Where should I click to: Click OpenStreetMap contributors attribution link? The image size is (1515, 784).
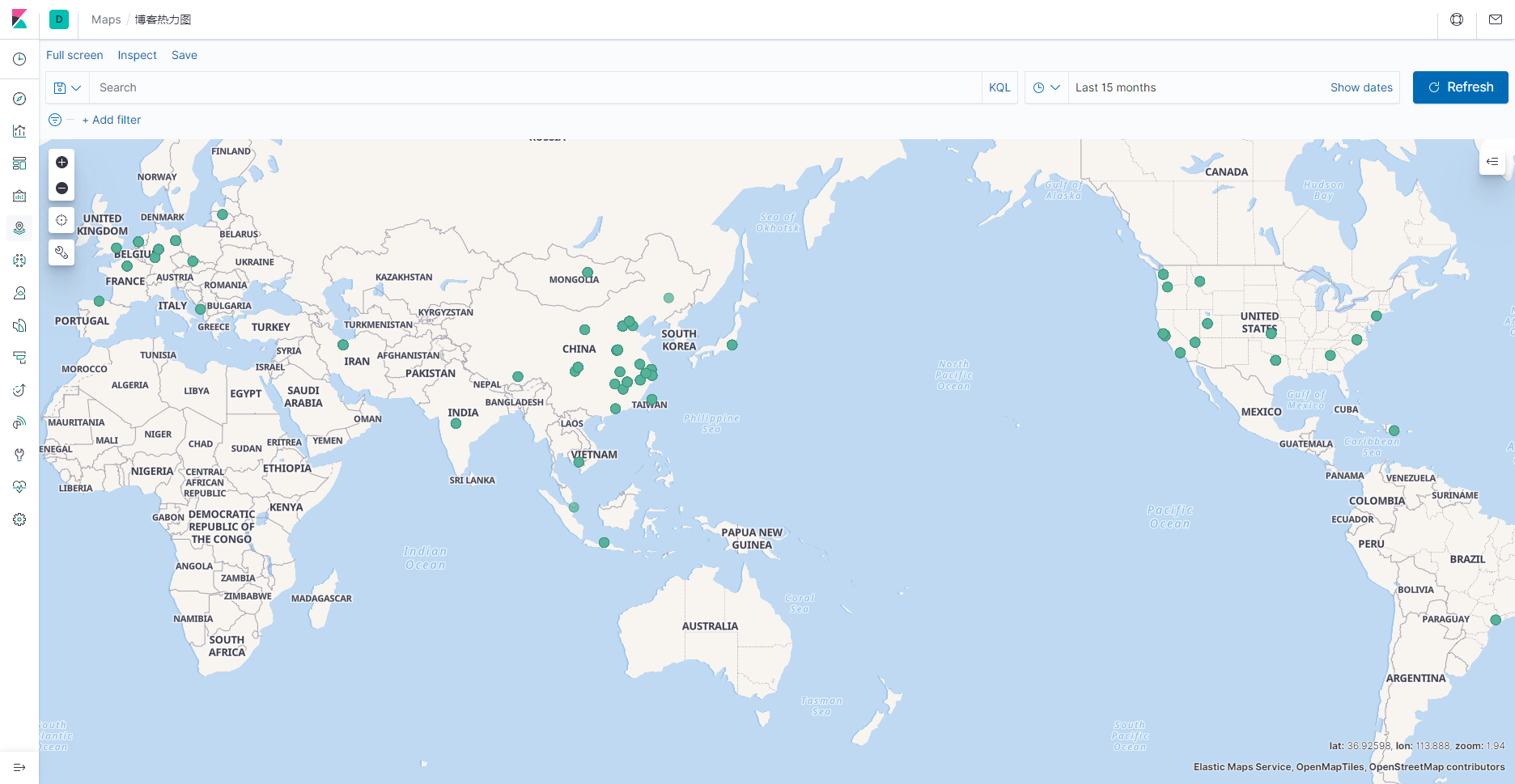(1437, 767)
